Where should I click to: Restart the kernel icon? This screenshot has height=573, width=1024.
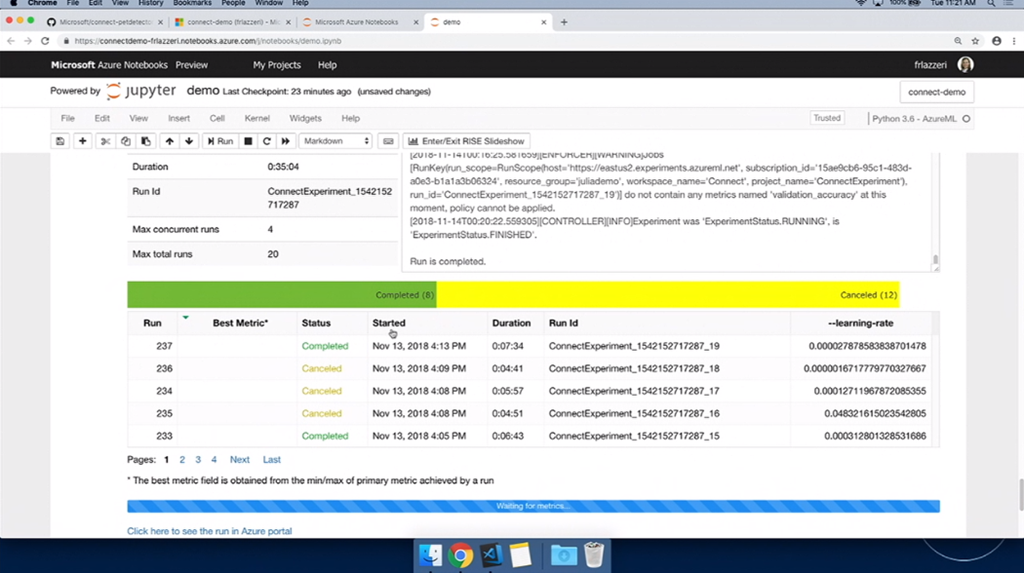[x=267, y=141]
